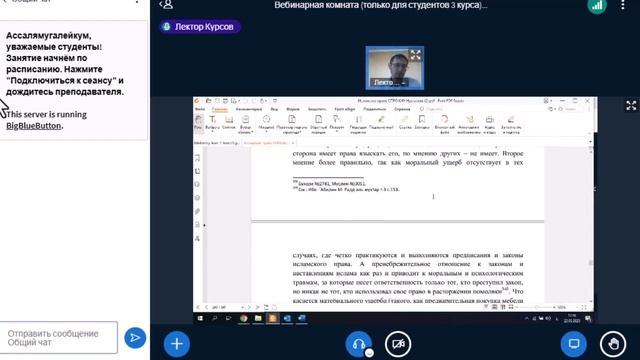Go to the last PDF page
The image size is (640, 360).
pyautogui.click(x=257, y=307)
